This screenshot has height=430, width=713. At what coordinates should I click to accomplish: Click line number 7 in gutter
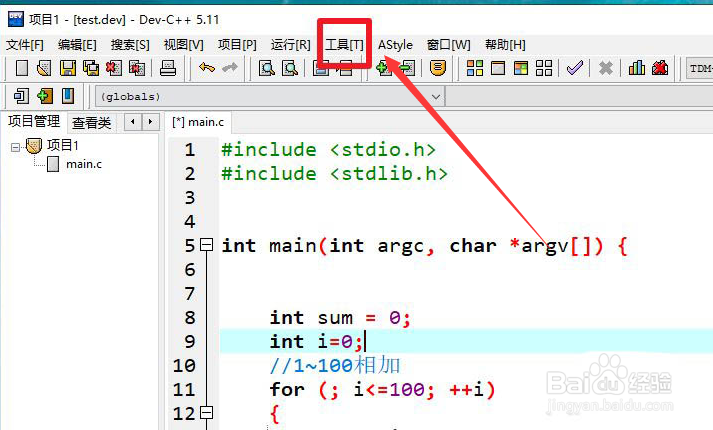190,294
